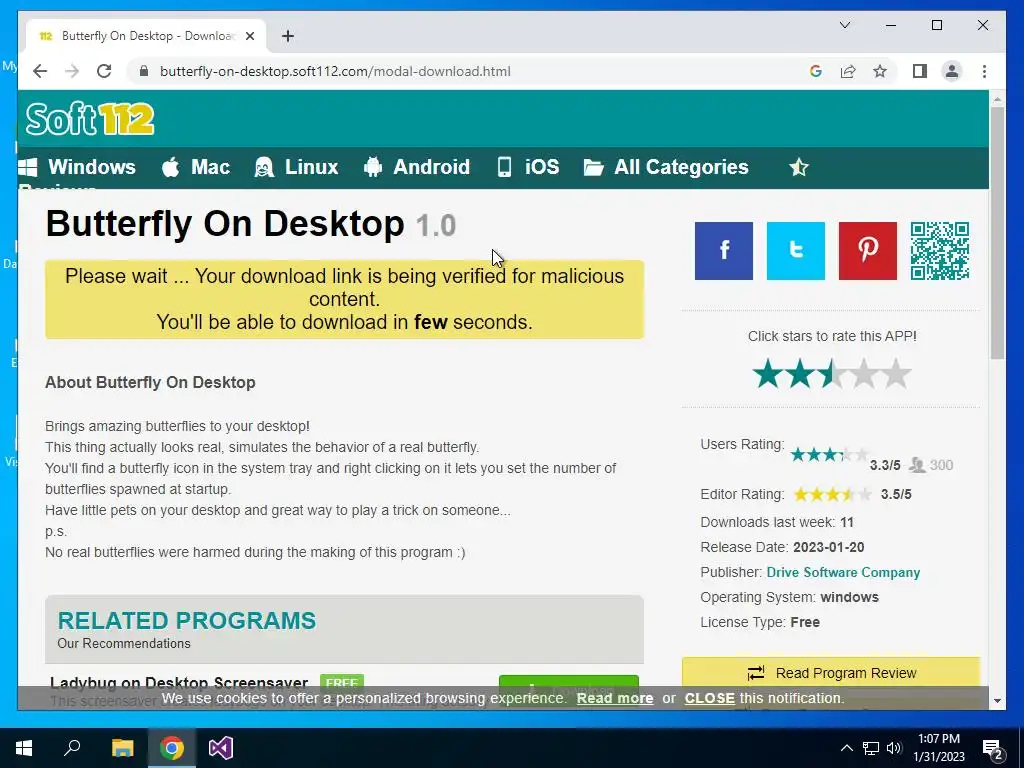Open the Linux category menu
The height and width of the screenshot is (768, 1024).
[296, 167]
